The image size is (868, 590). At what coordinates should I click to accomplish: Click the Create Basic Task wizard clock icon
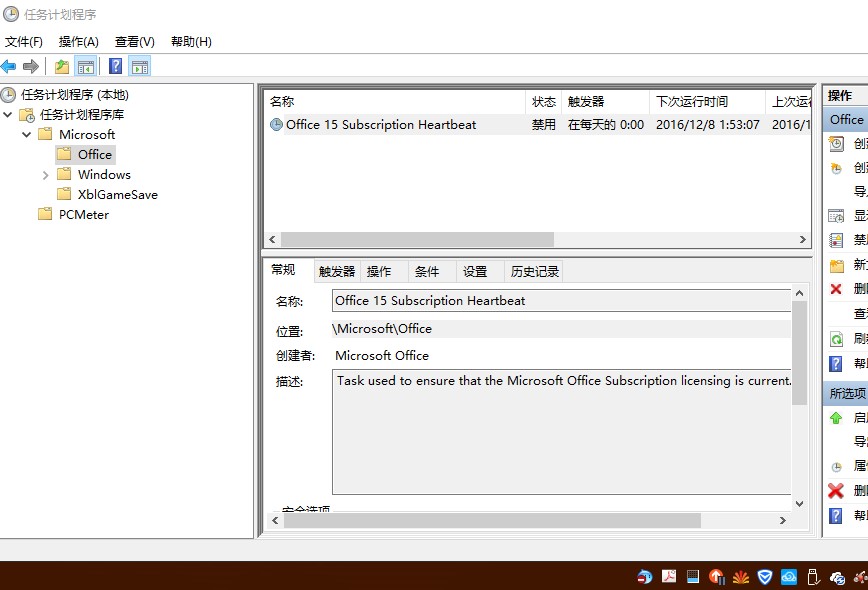(836, 144)
